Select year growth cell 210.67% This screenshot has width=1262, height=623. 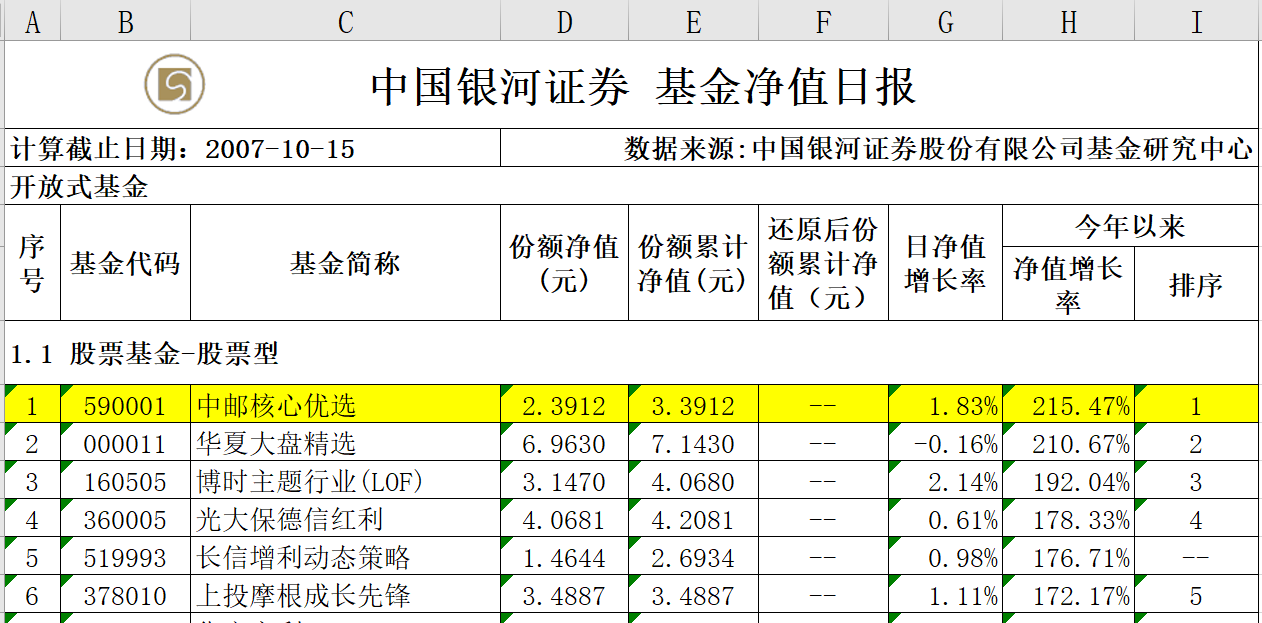1068,443
